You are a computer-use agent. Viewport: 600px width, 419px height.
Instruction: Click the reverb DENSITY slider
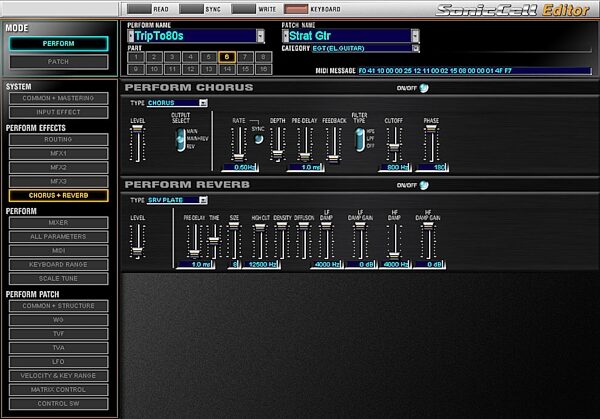coord(282,241)
